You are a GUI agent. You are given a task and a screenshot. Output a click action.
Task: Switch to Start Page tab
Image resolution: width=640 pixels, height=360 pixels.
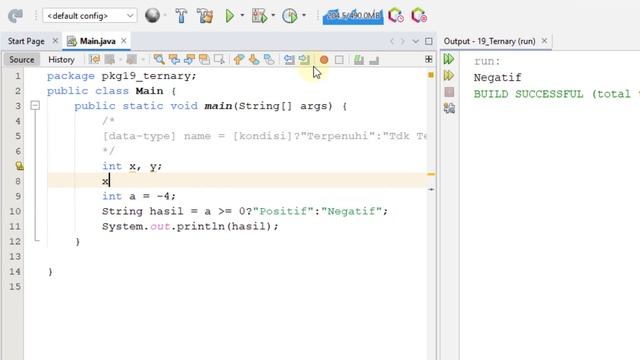click(26, 41)
